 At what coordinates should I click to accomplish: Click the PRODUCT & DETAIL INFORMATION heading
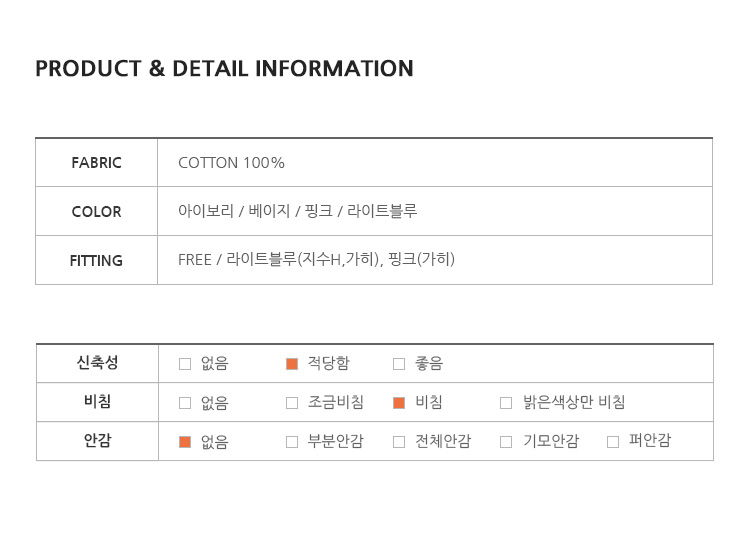coord(224,68)
